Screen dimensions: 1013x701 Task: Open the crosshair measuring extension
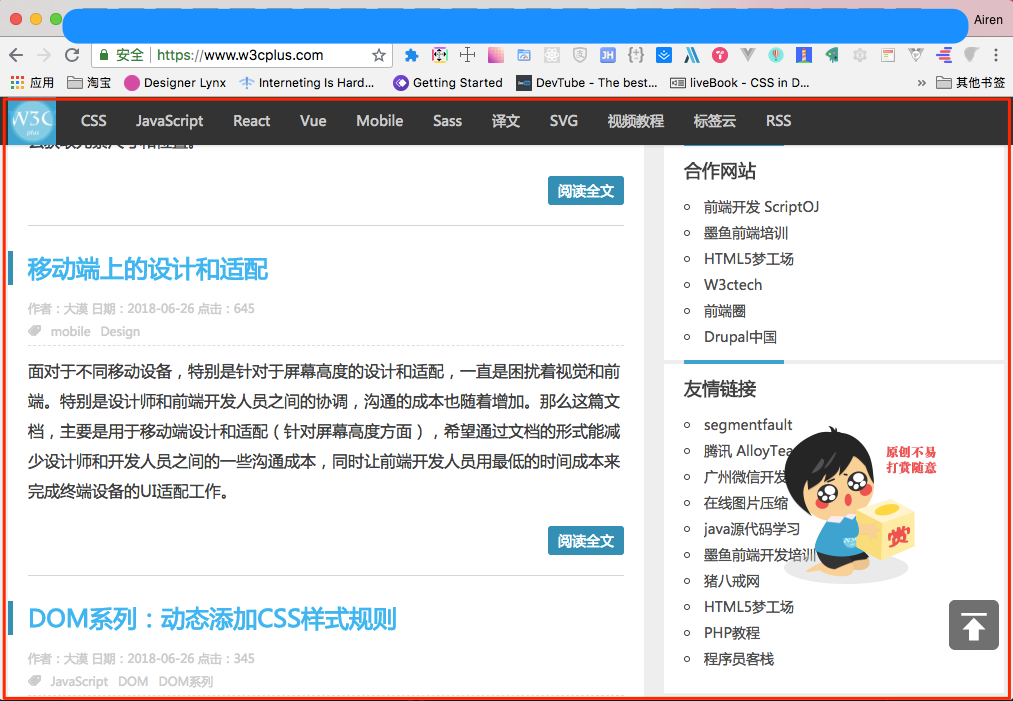tap(467, 56)
